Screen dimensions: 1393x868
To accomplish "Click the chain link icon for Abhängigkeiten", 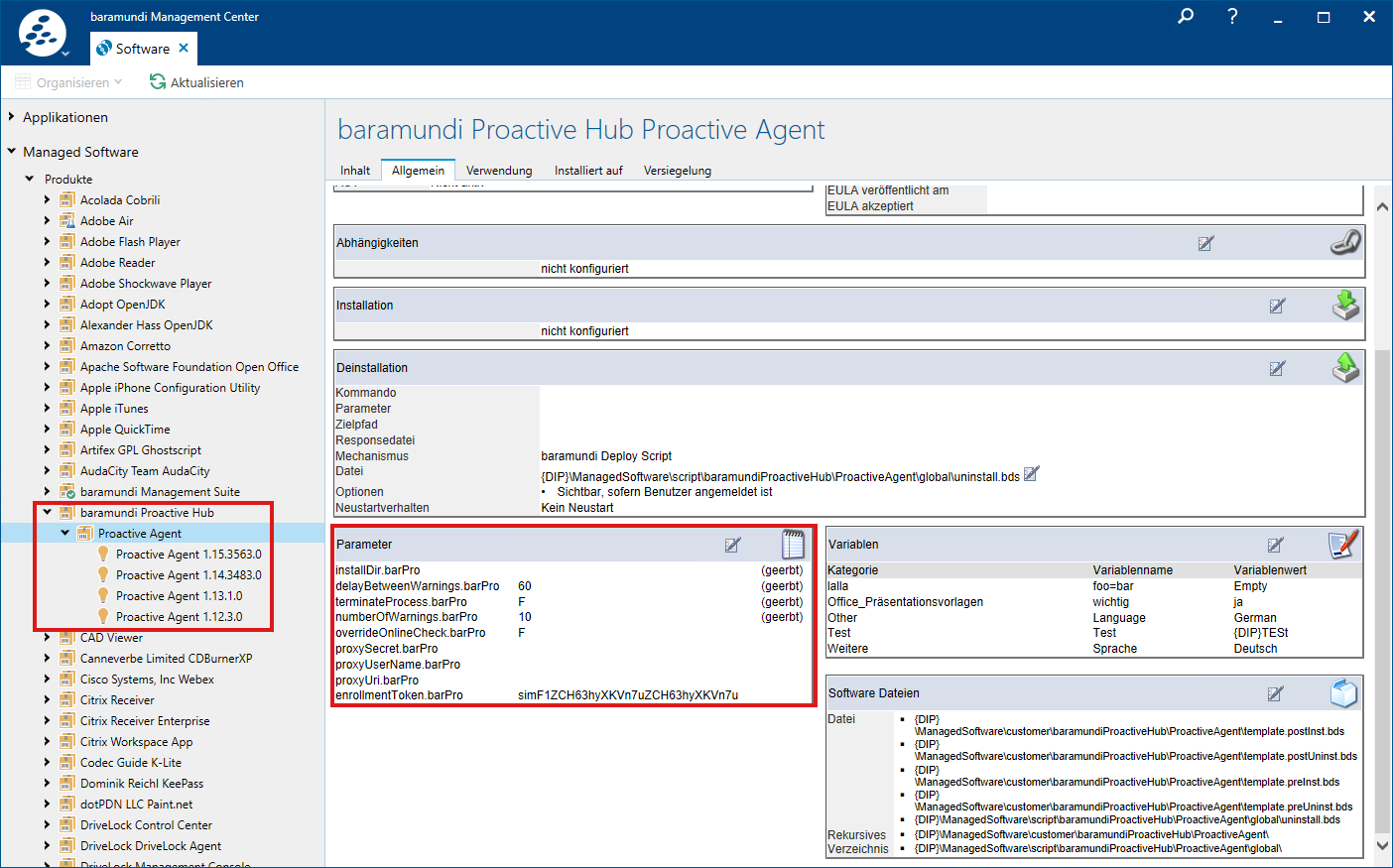I will pyautogui.click(x=1345, y=242).
